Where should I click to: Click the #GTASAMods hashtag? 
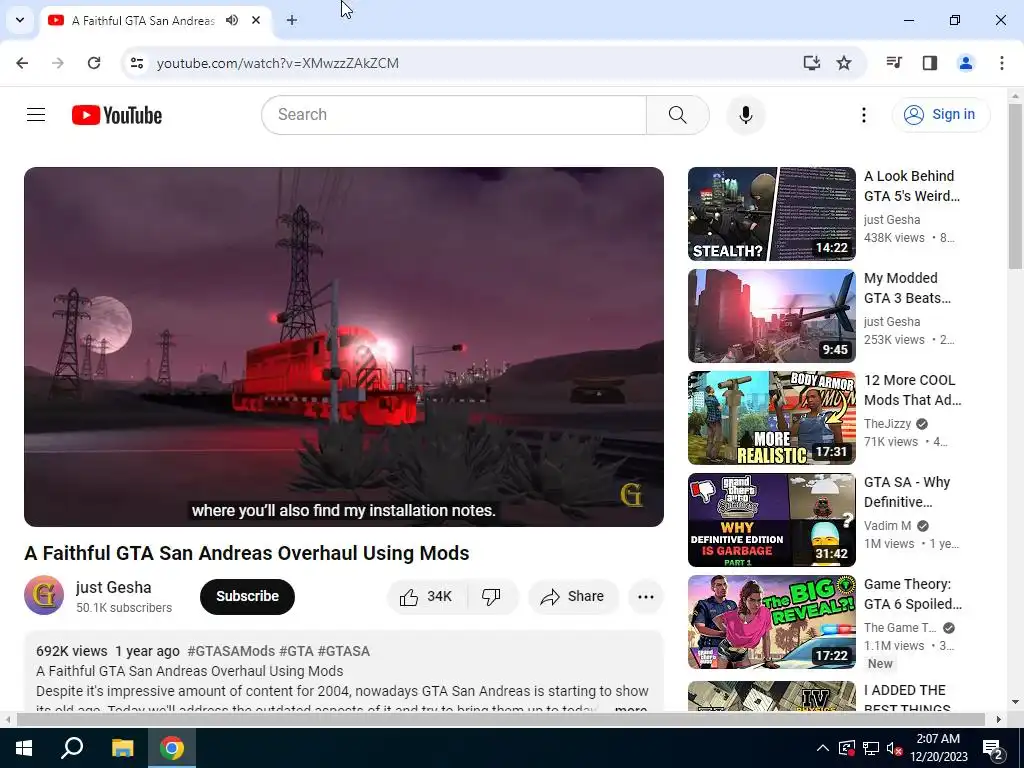pyautogui.click(x=231, y=651)
